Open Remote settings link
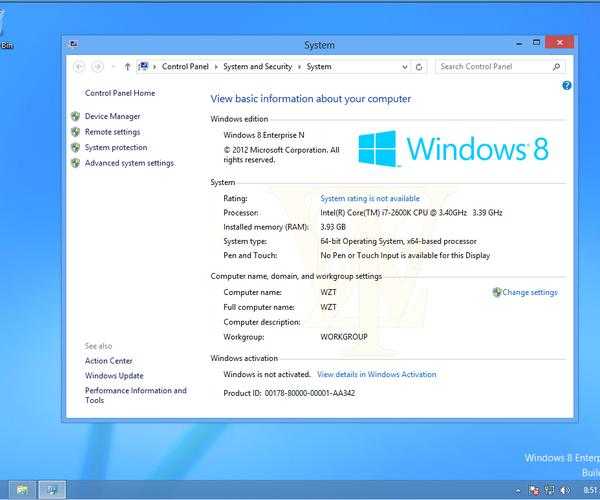This screenshot has width=600, height=500. [x=112, y=132]
